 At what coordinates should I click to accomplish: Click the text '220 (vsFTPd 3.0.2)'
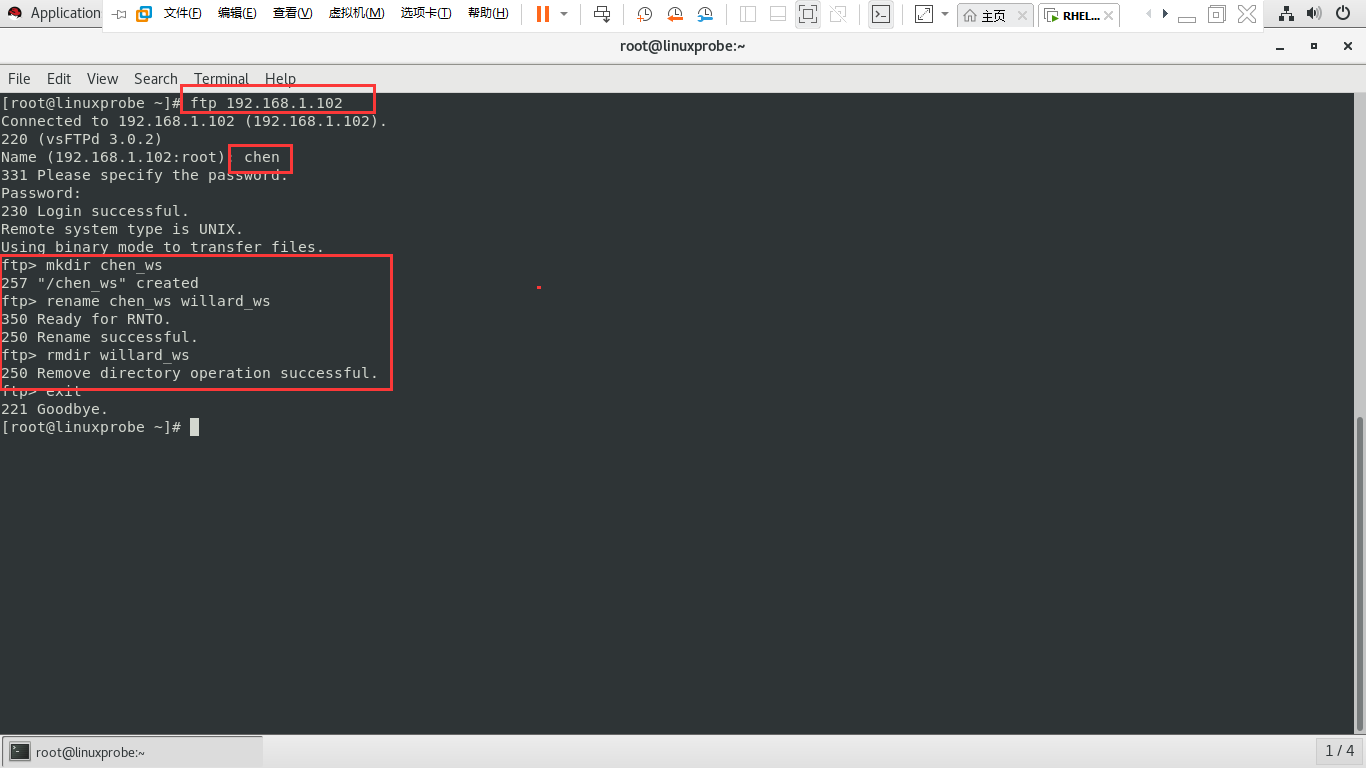click(x=82, y=139)
